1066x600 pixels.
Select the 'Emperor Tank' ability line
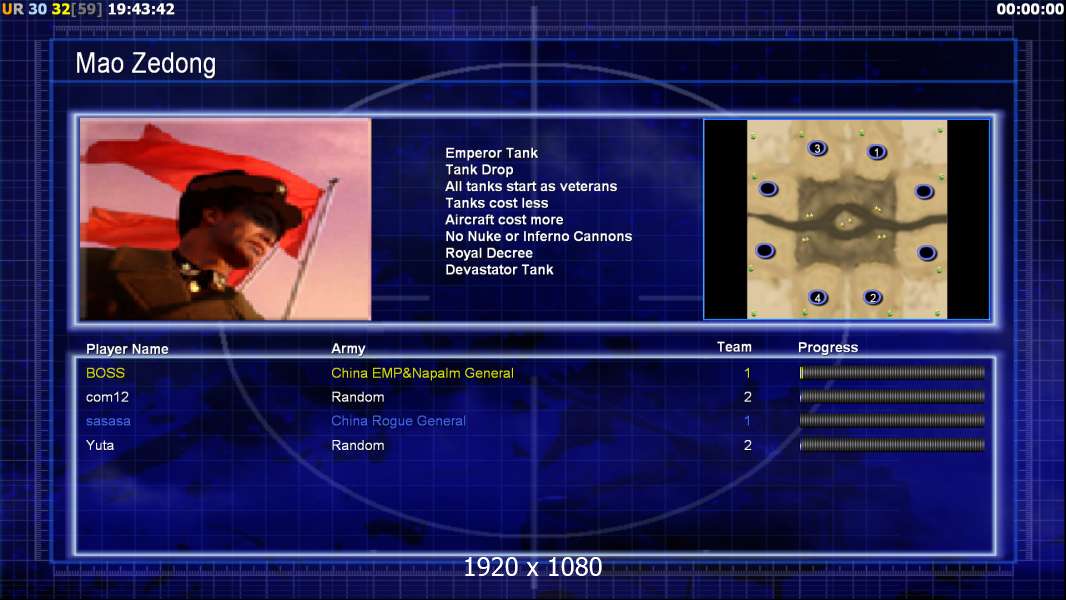(491, 153)
